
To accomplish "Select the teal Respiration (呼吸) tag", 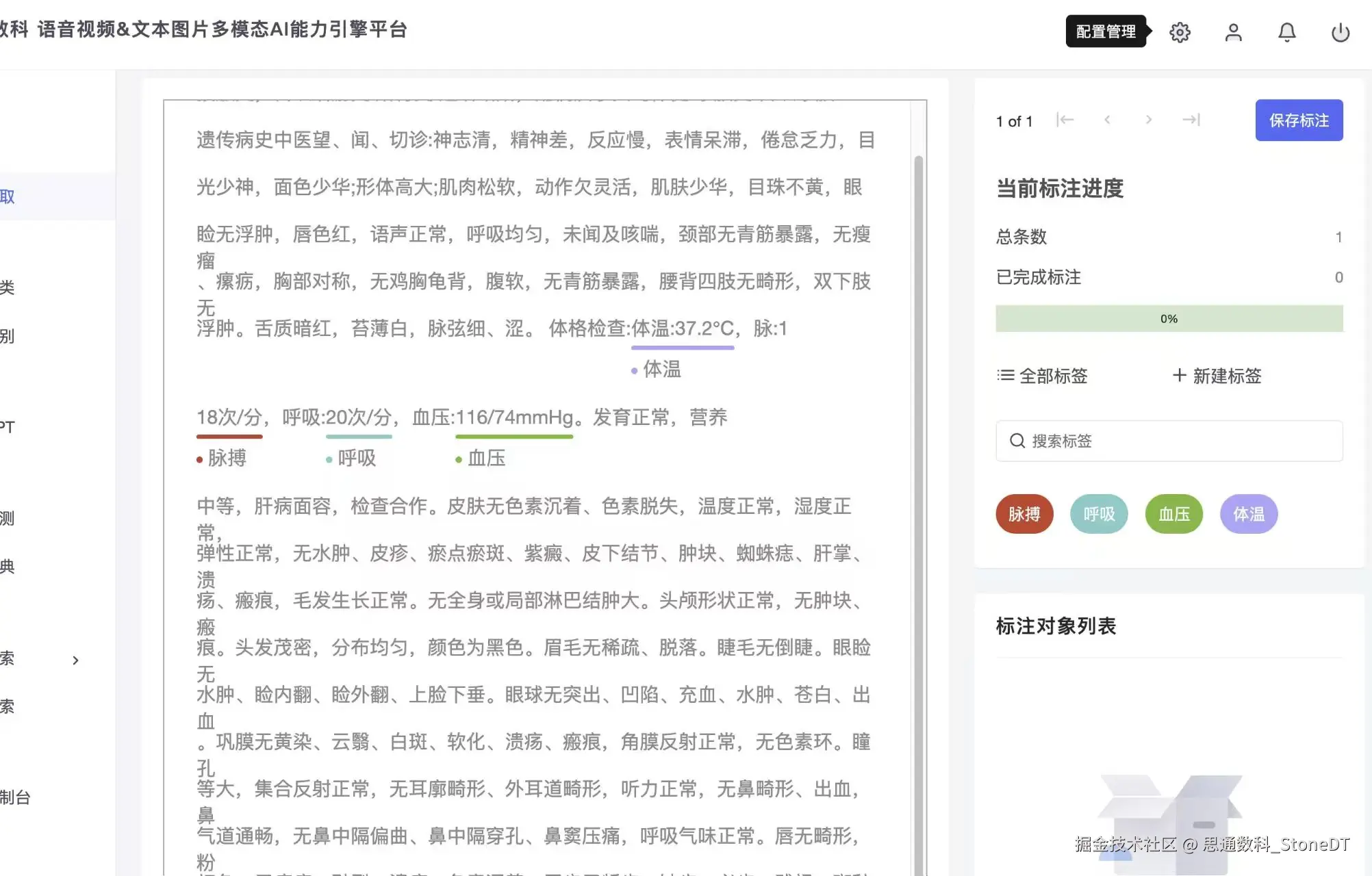I will tap(1099, 514).
